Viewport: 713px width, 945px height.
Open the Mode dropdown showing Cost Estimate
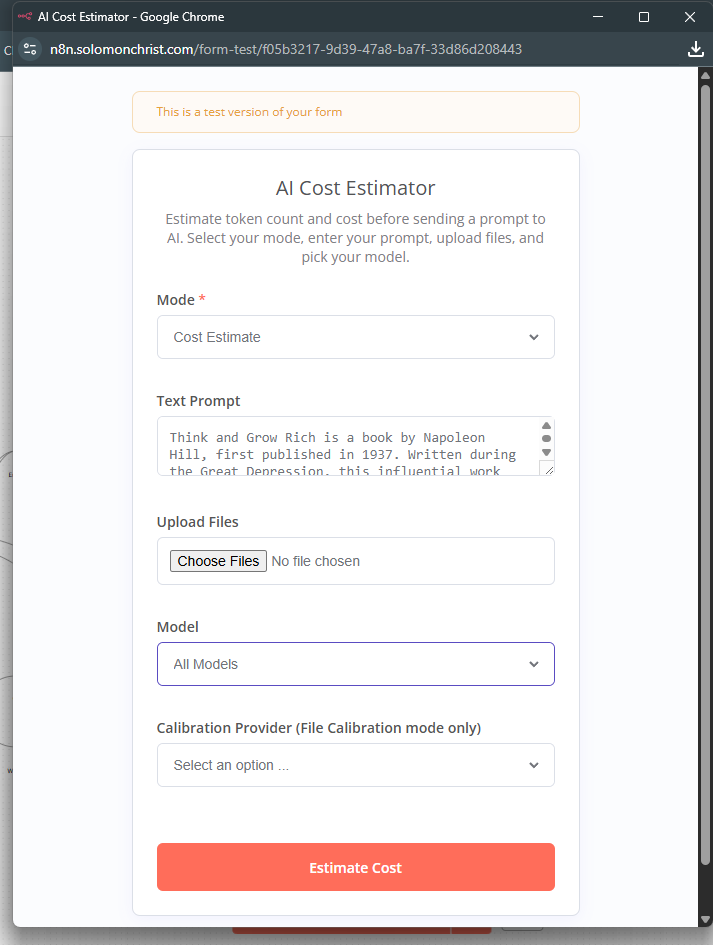click(x=355, y=337)
